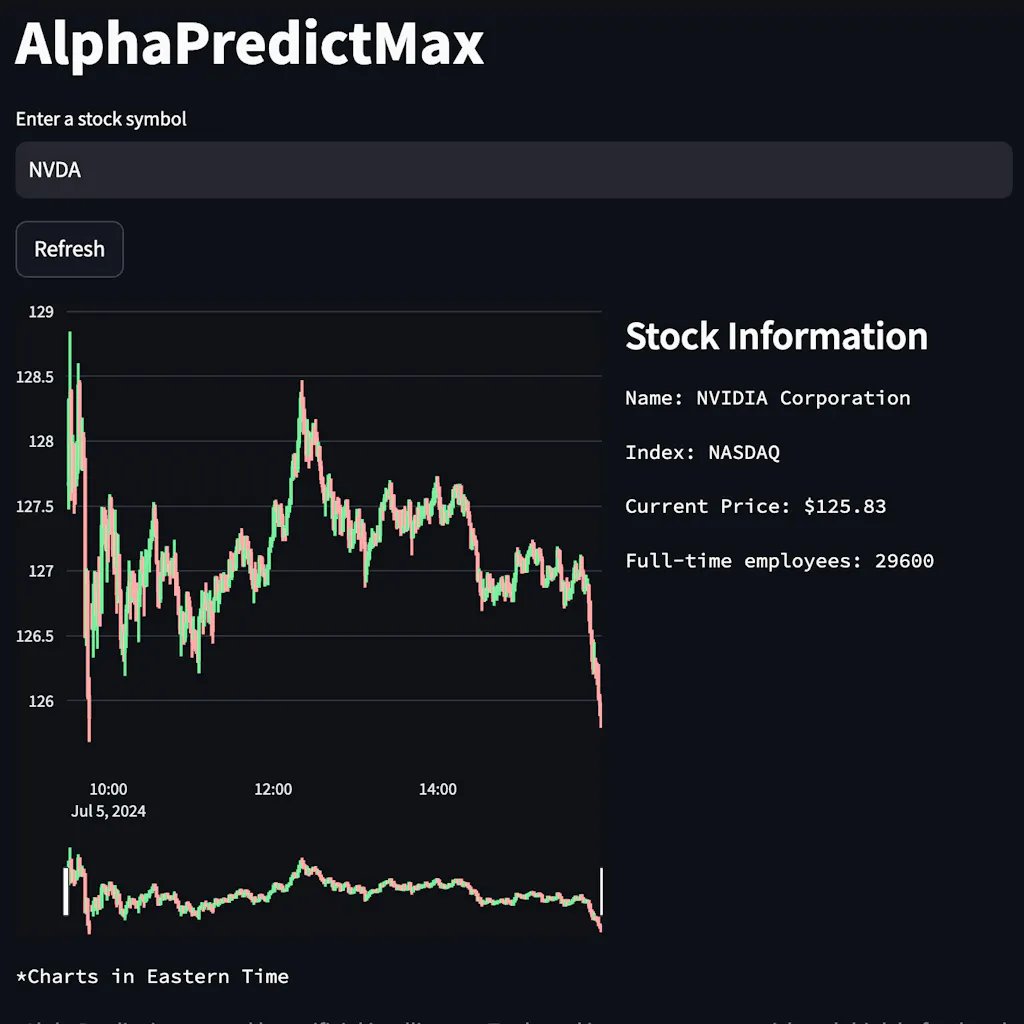The height and width of the screenshot is (1024, 1024).
Task: Click the Stock Information heading
Action: pos(777,337)
